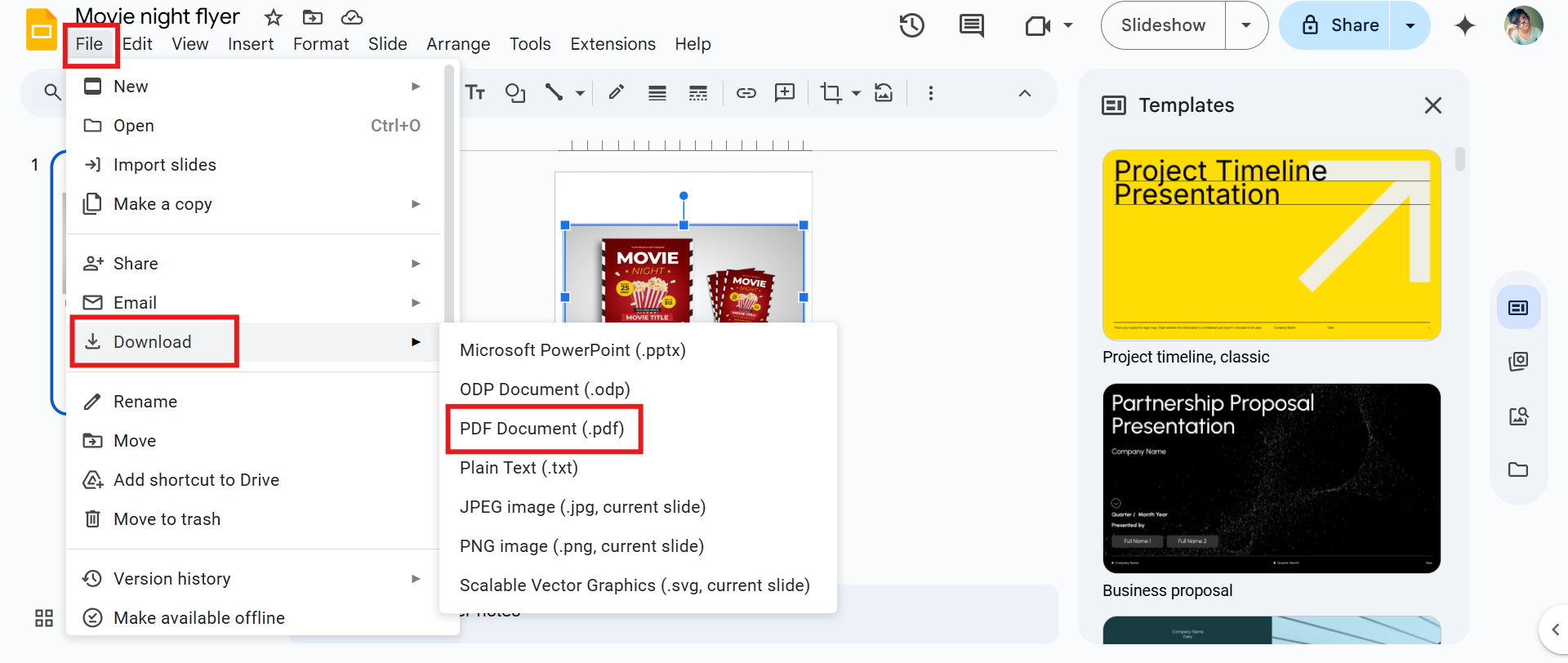This screenshot has width=1568, height=663.
Task: Open the second icon in right side rail
Action: [1518, 361]
